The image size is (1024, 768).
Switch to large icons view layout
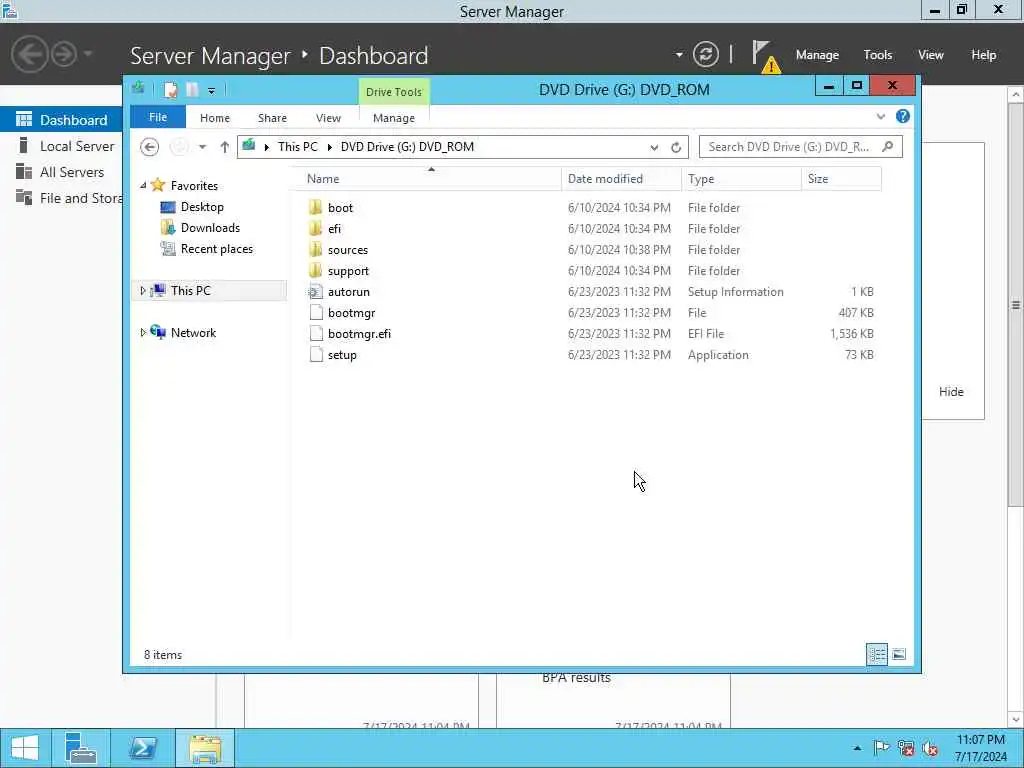point(899,654)
